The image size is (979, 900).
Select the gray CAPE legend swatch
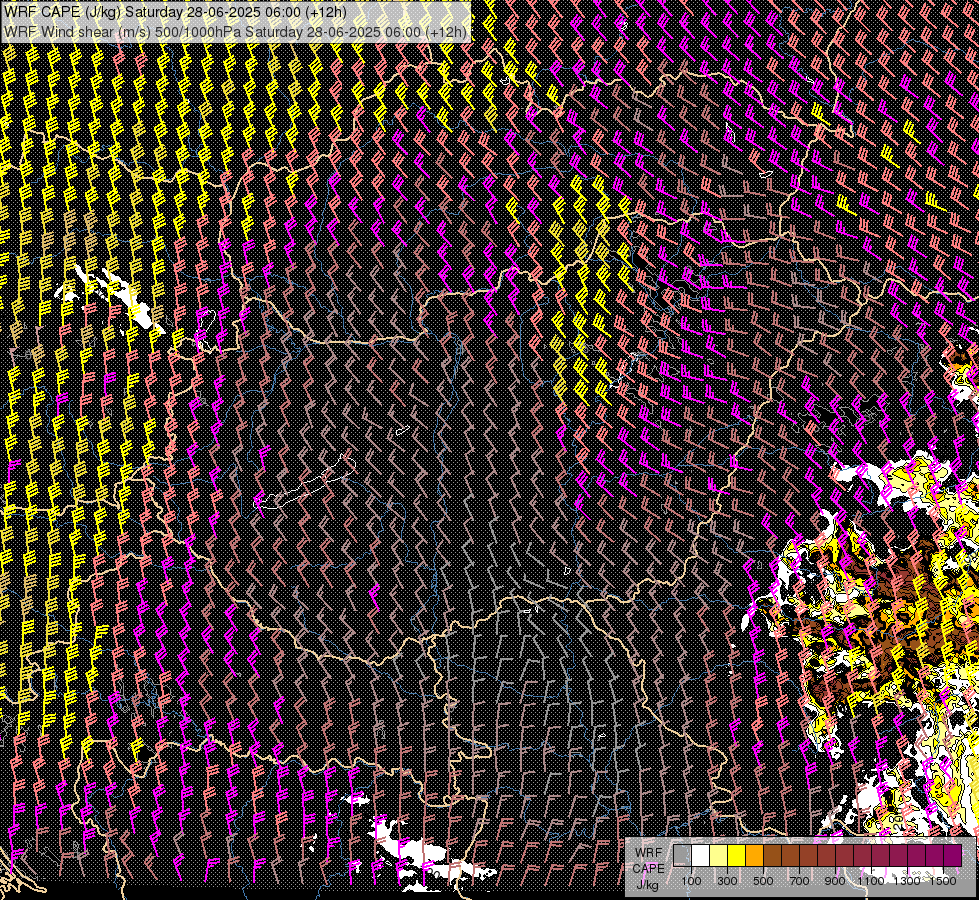[x=682, y=856]
